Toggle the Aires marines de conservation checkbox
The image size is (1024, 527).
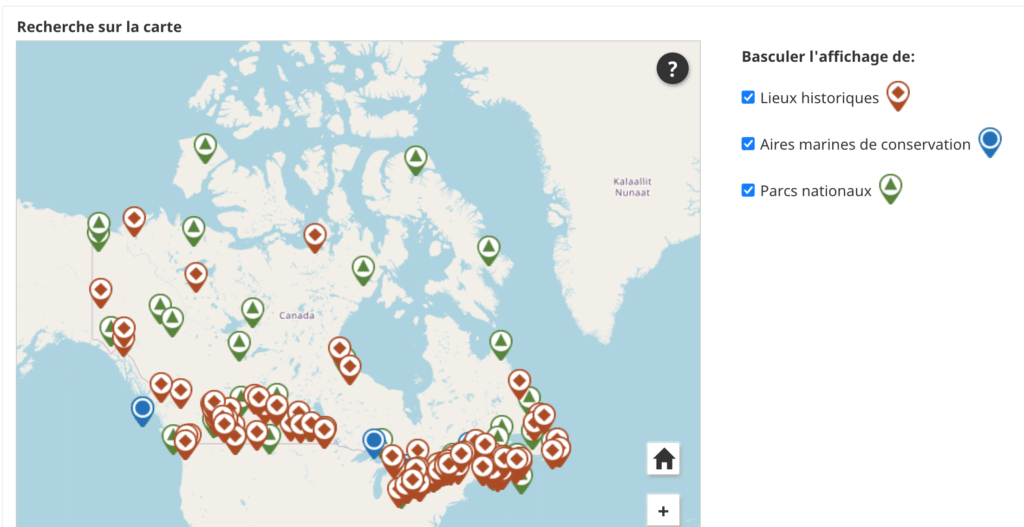tap(748, 144)
